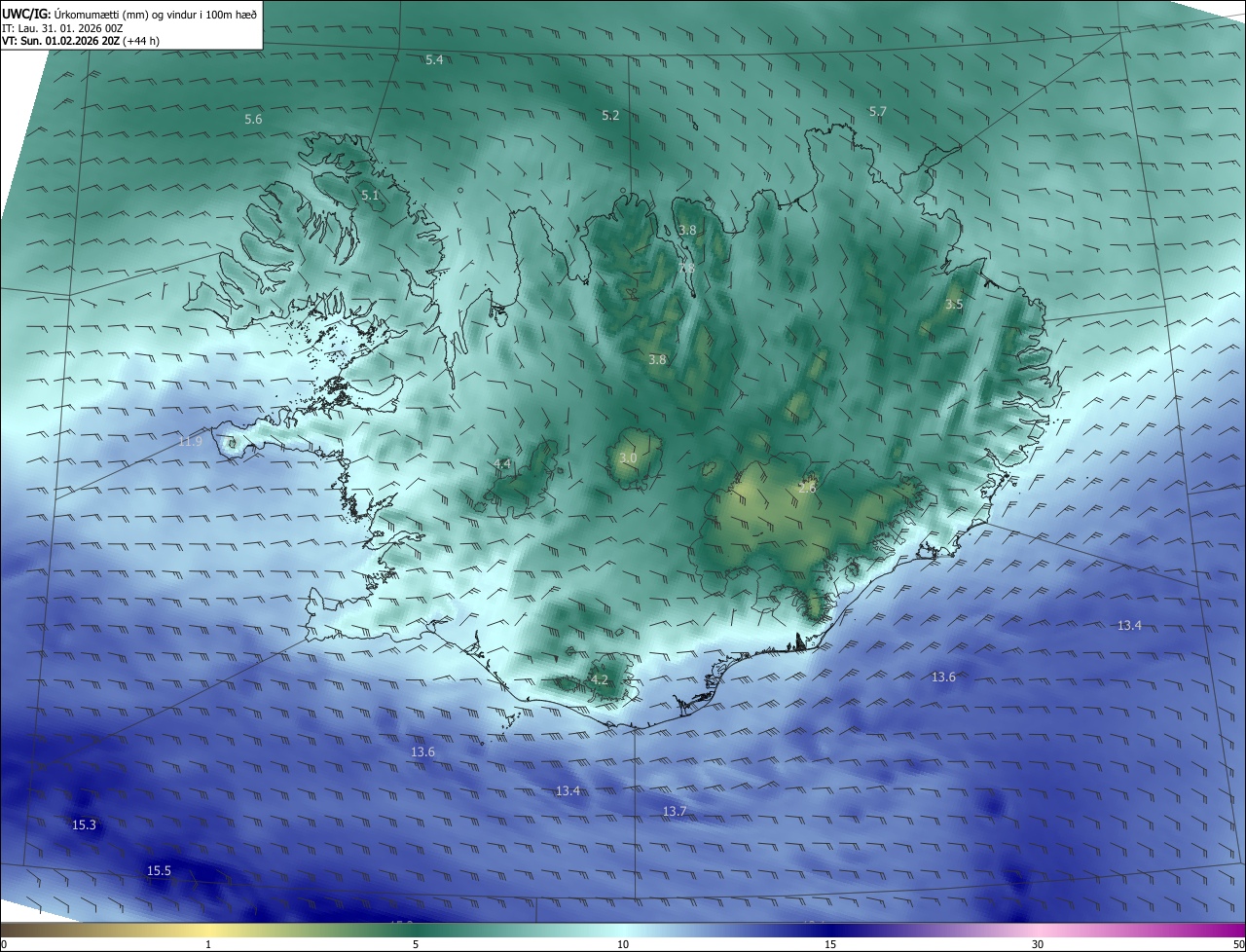
Task: Click the title text 'Úrkomumætti (mm) og vindur'
Action: tap(126, 14)
